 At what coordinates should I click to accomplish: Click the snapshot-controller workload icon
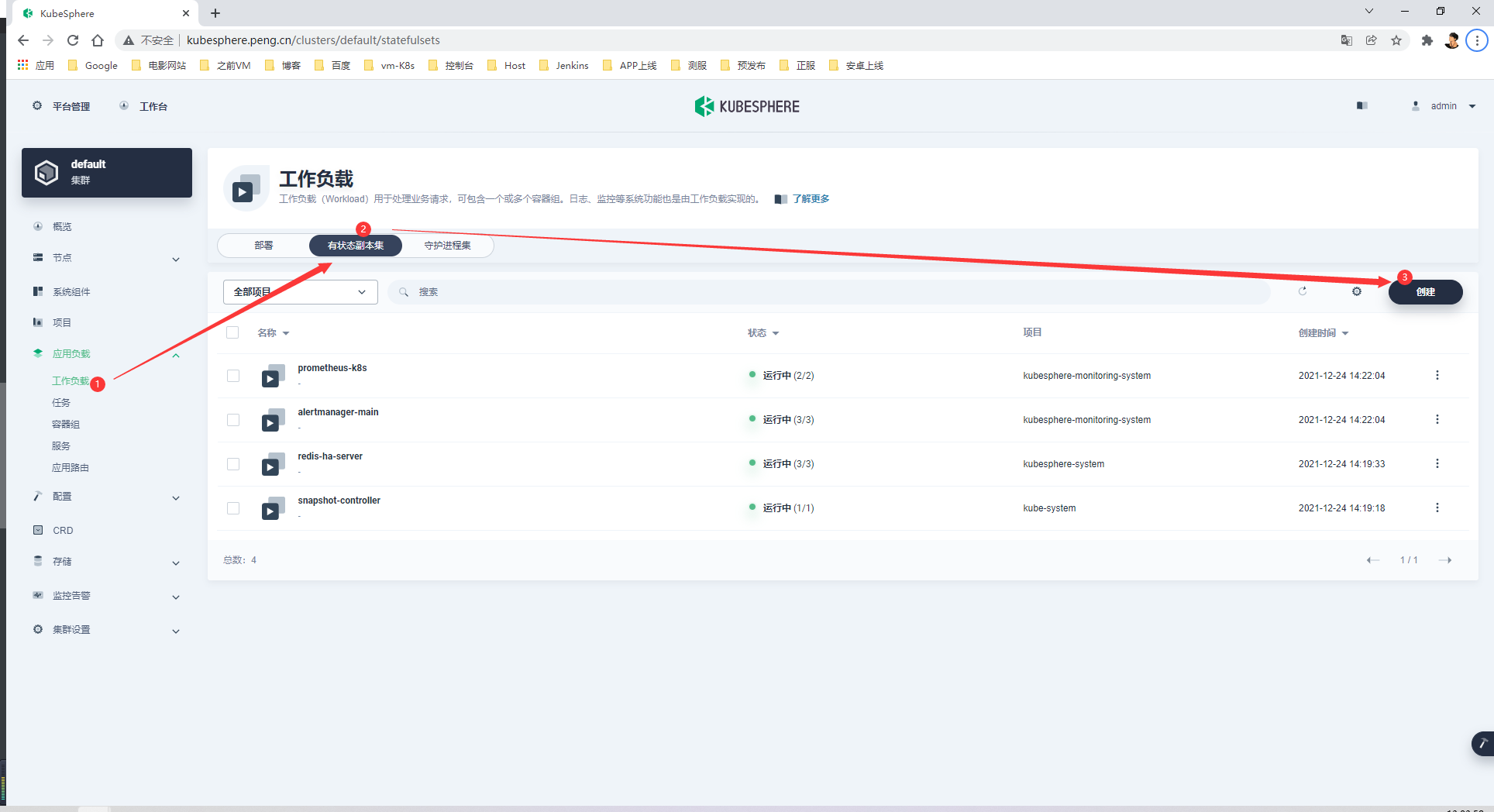tap(273, 508)
